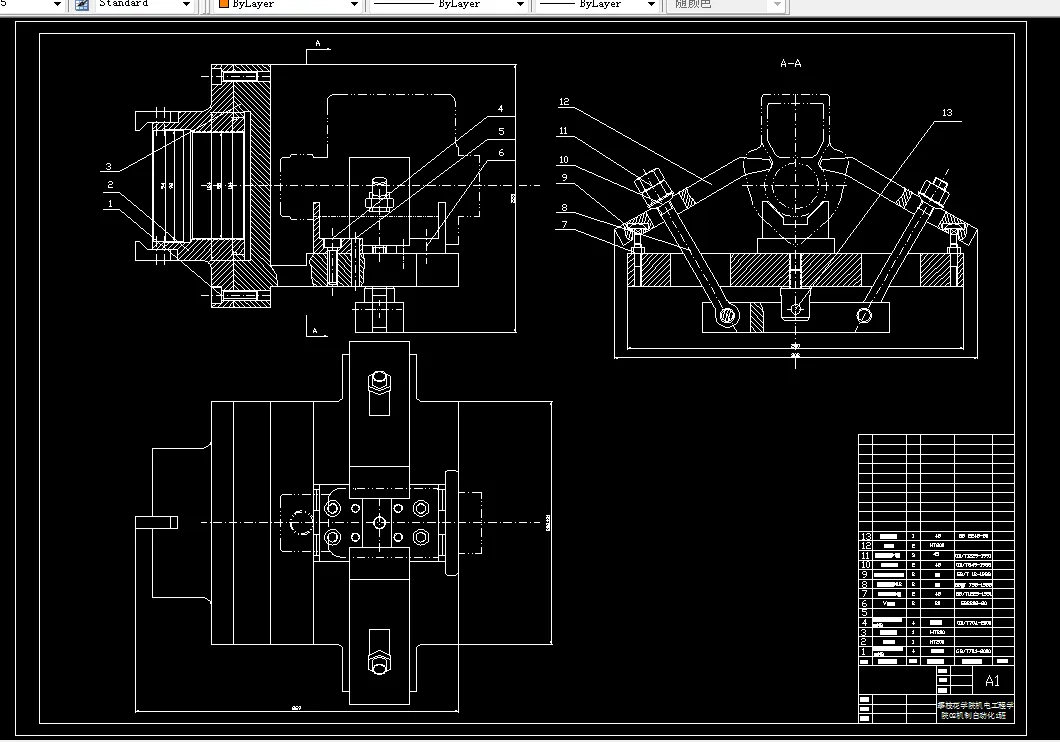Click balloon label 1 beside the front view
1060x742 pixels.
111,203
